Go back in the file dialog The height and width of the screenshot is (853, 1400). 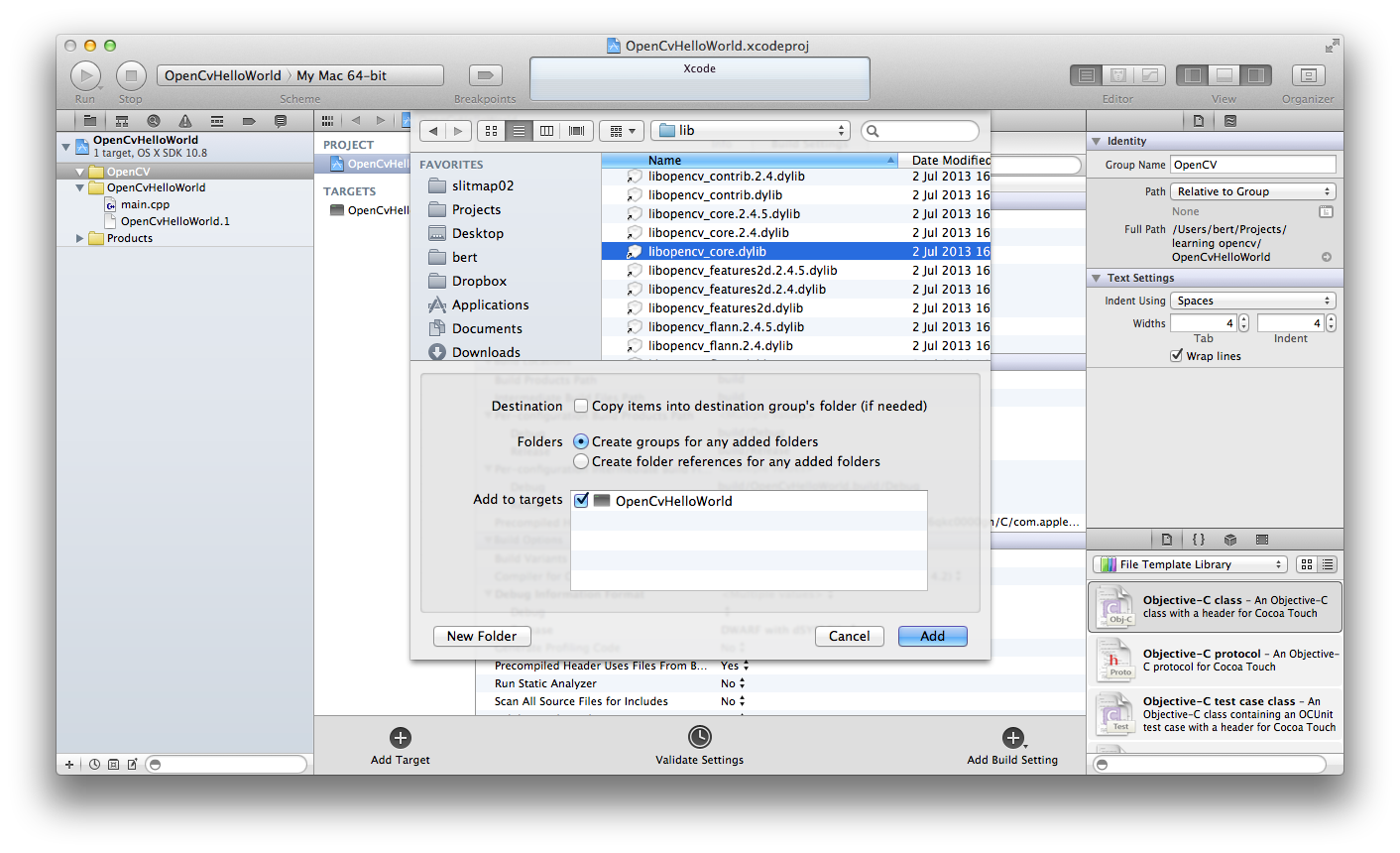tap(432, 131)
